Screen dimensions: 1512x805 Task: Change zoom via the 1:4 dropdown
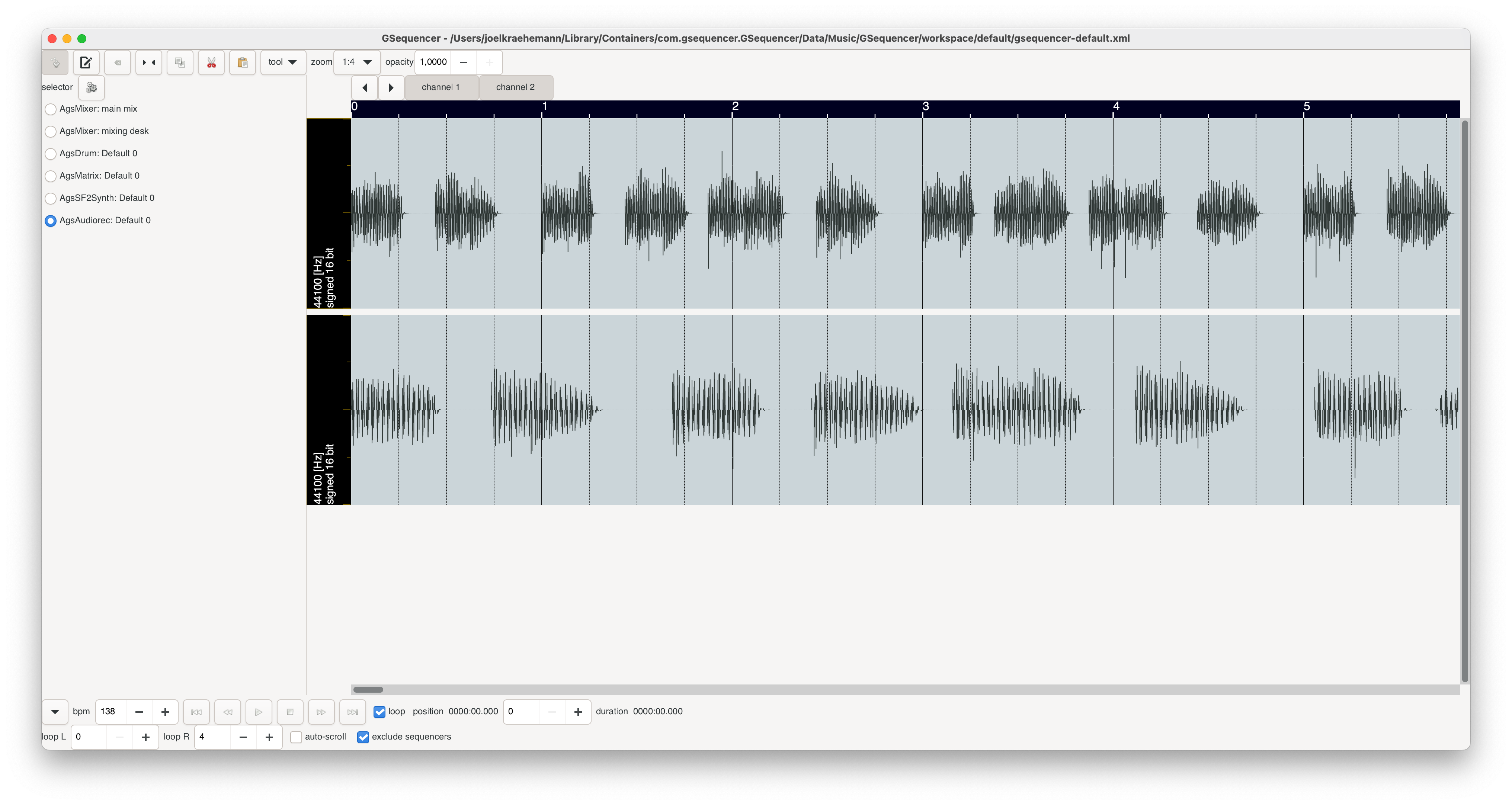[356, 62]
